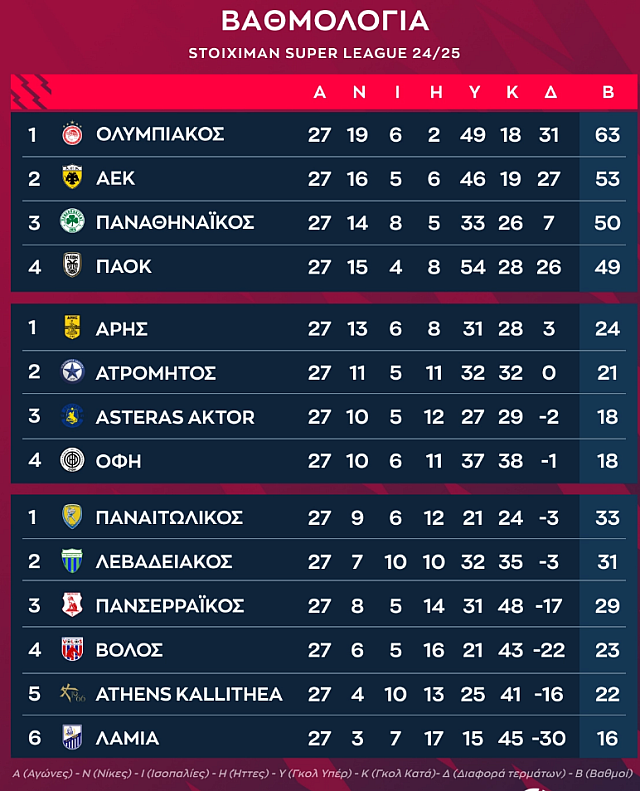Click the Atromitos star logo
The height and width of the screenshot is (791, 640).
click(x=72, y=372)
